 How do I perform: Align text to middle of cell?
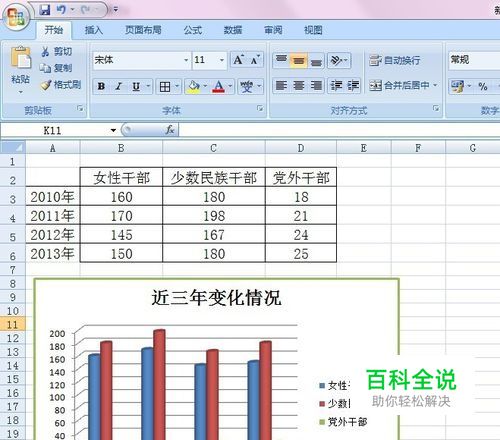[x=298, y=60]
